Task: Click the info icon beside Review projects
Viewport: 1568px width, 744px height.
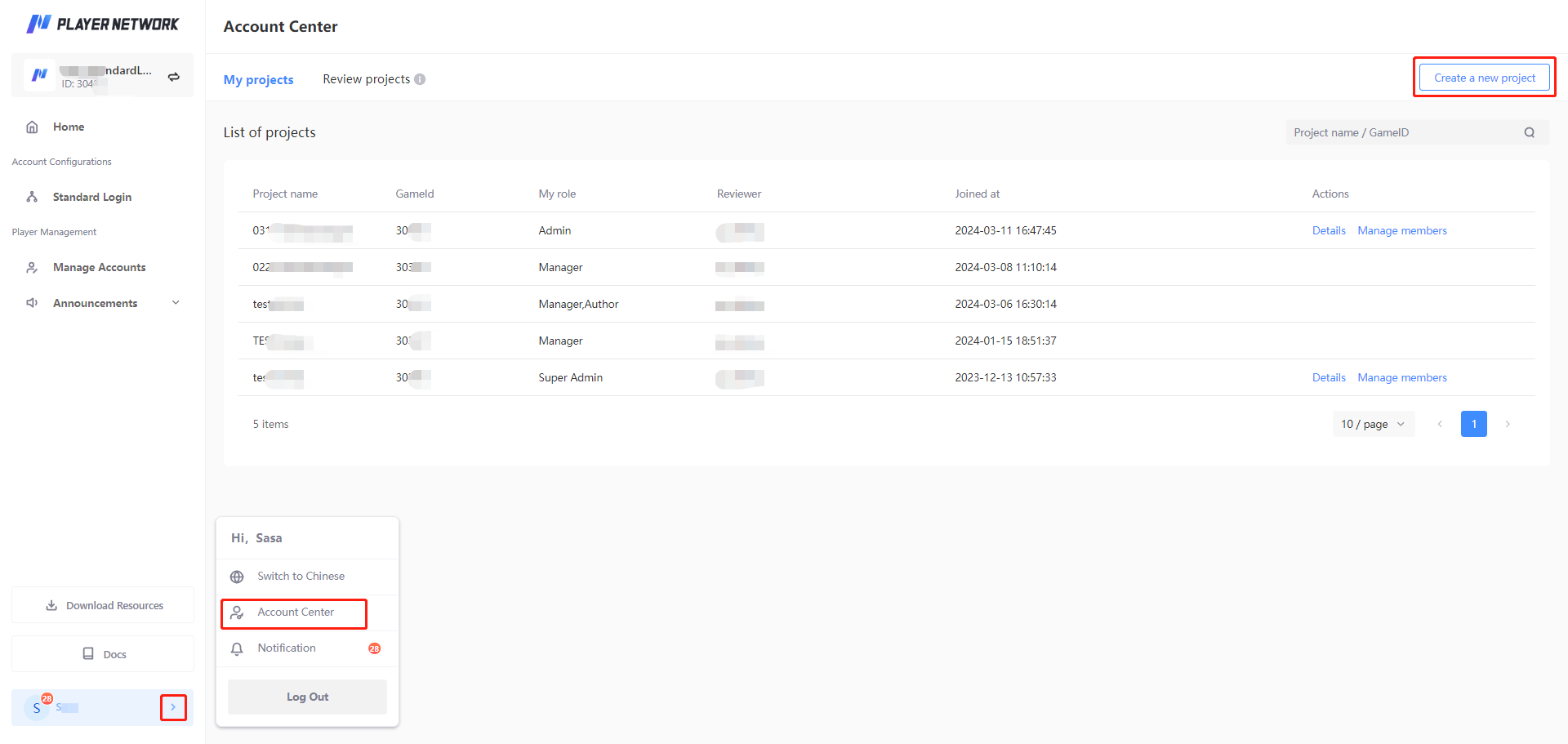Action: (420, 79)
